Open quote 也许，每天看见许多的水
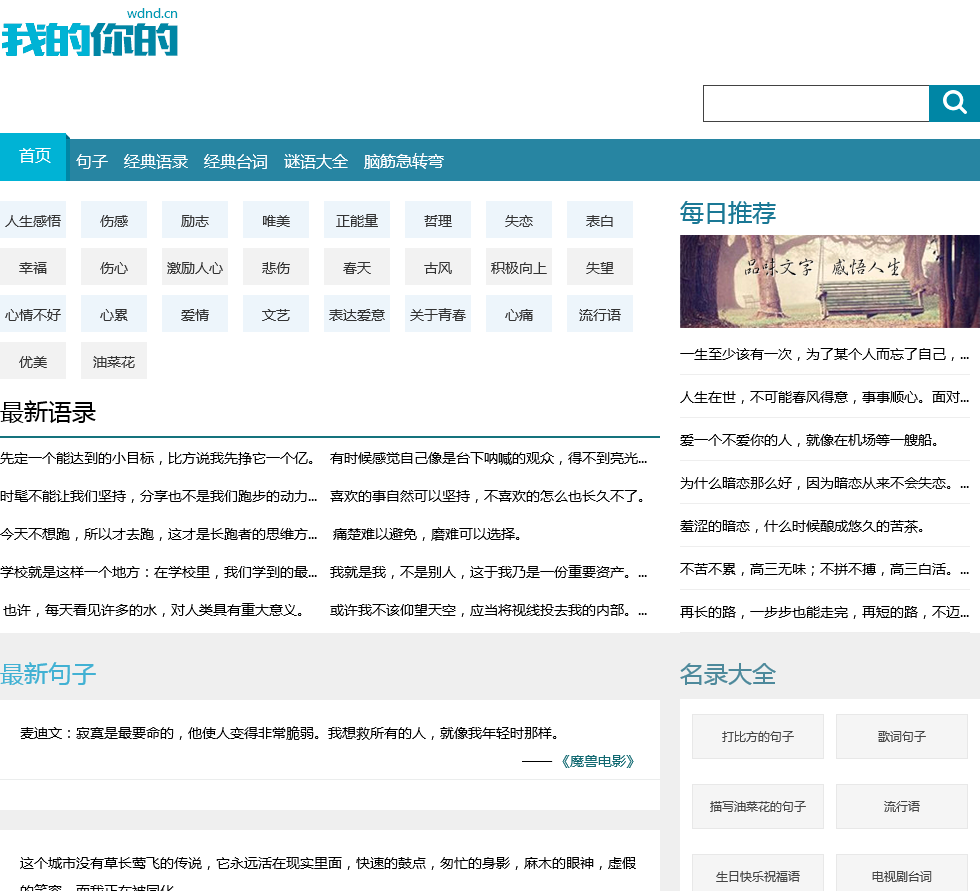 click(154, 610)
